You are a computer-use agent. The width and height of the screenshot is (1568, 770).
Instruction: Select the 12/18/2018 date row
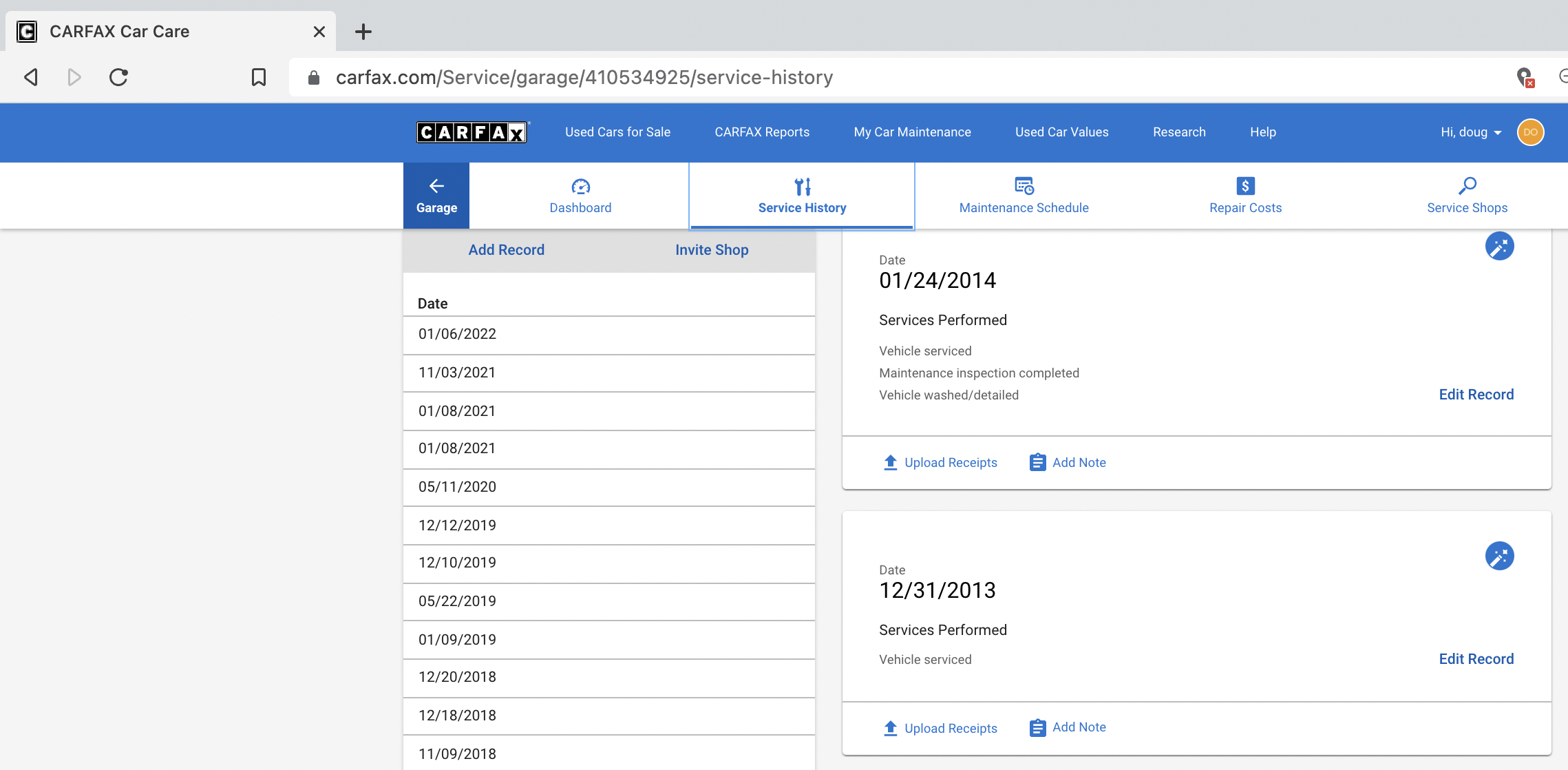click(x=609, y=716)
